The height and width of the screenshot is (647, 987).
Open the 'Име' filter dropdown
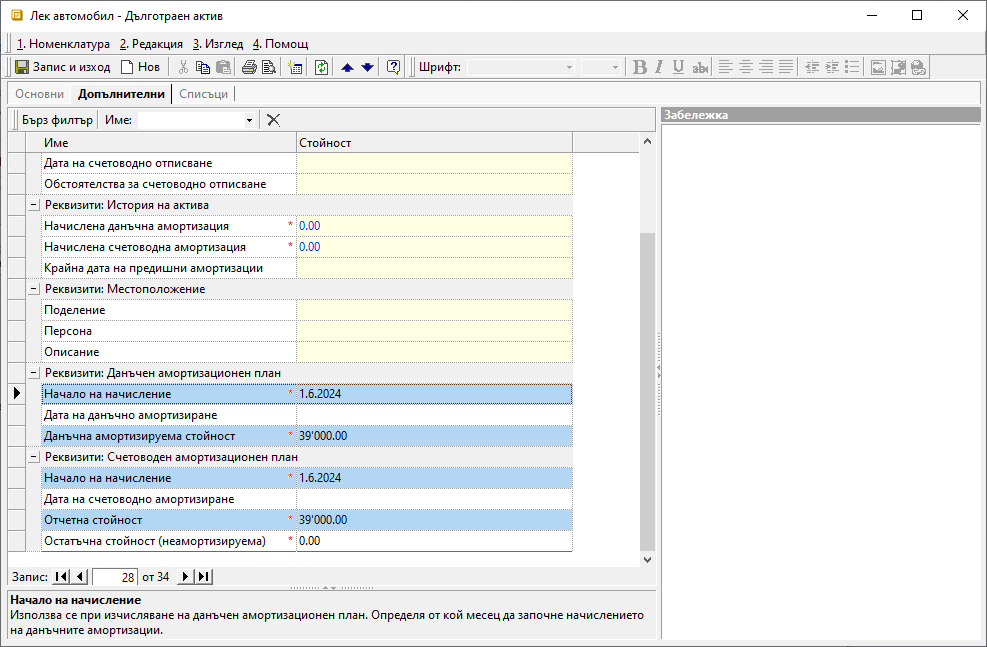click(249, 120)
